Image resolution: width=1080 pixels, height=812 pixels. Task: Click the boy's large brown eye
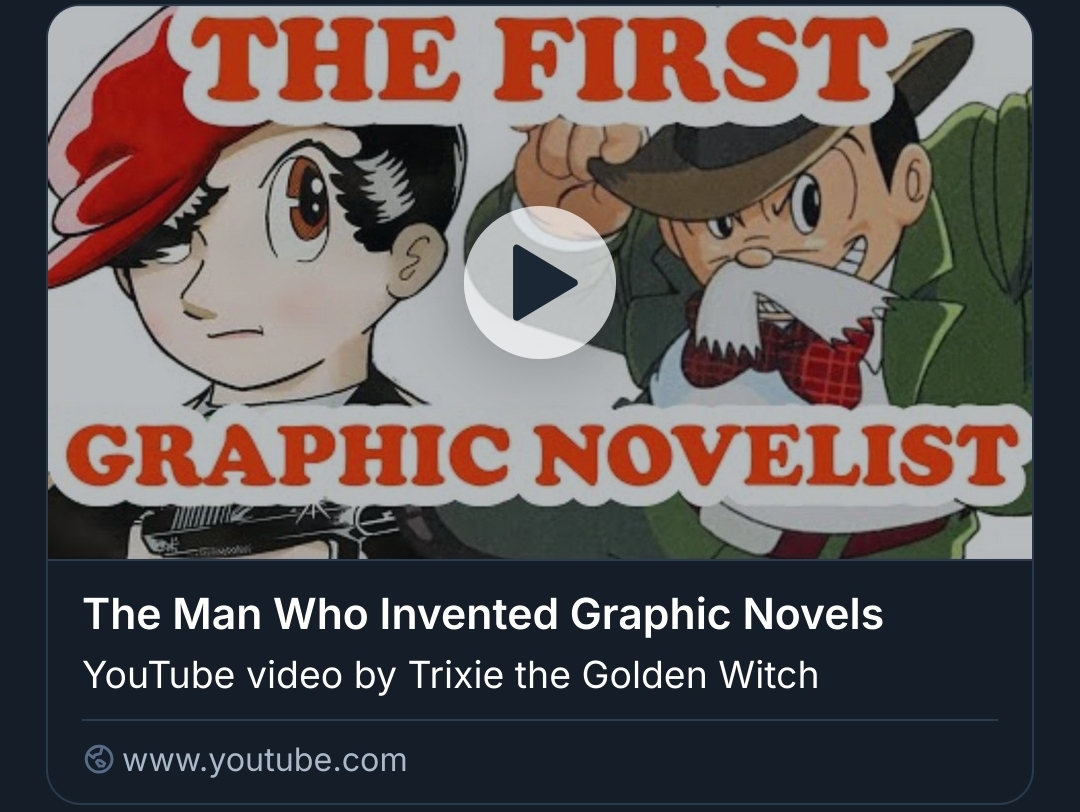point(307,200)
